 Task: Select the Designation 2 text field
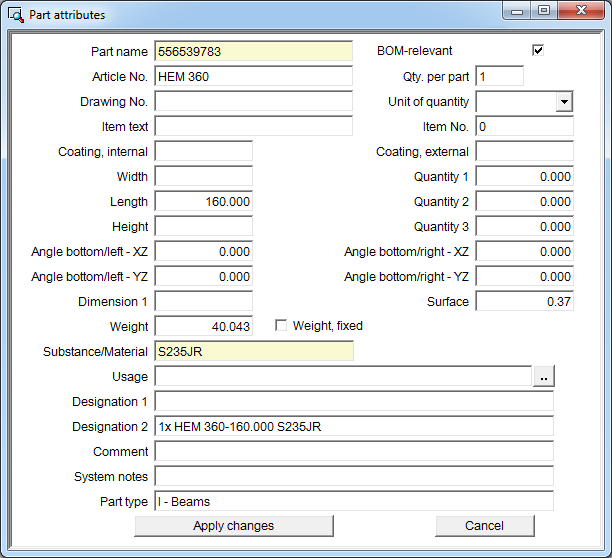coord(353,427)
